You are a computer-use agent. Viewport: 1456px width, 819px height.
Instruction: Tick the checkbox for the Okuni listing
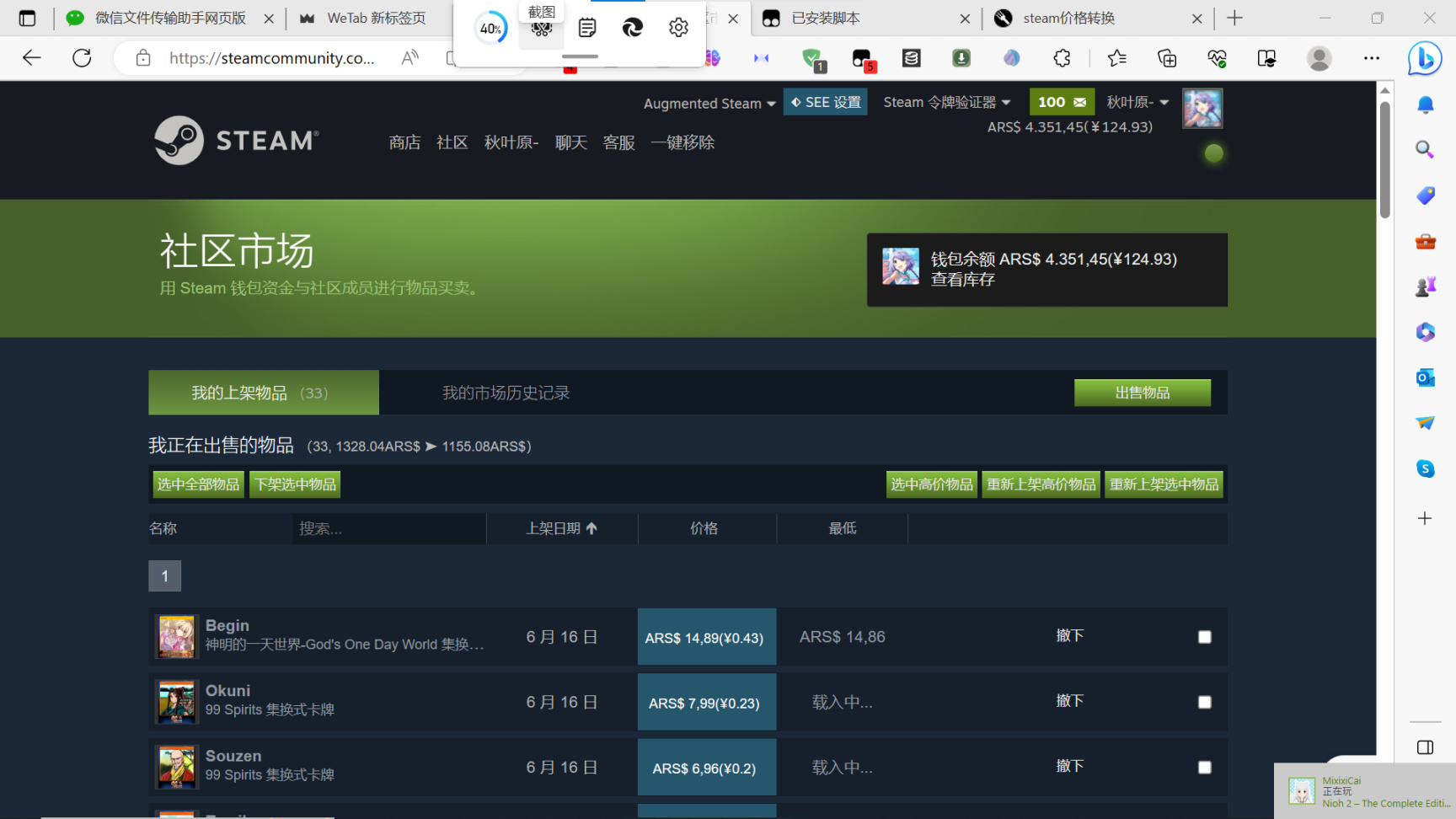coord(1205,702)
